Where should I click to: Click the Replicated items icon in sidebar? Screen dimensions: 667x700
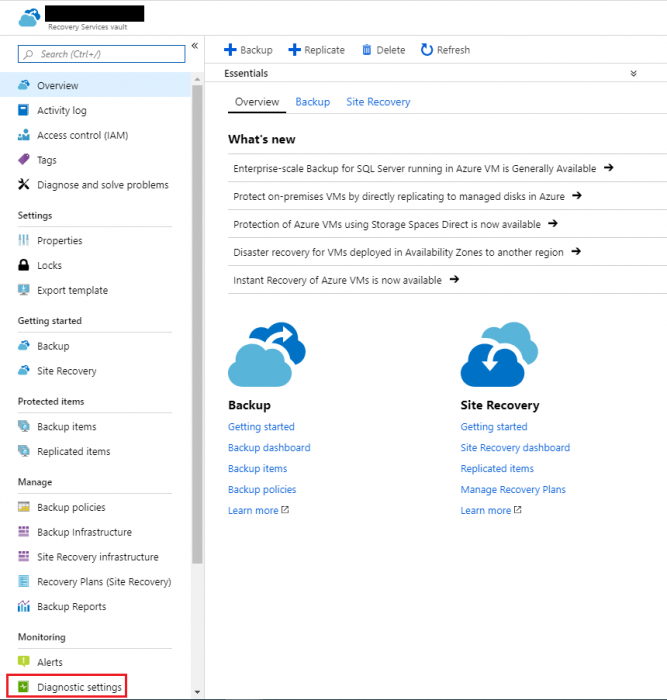(24, 451)
